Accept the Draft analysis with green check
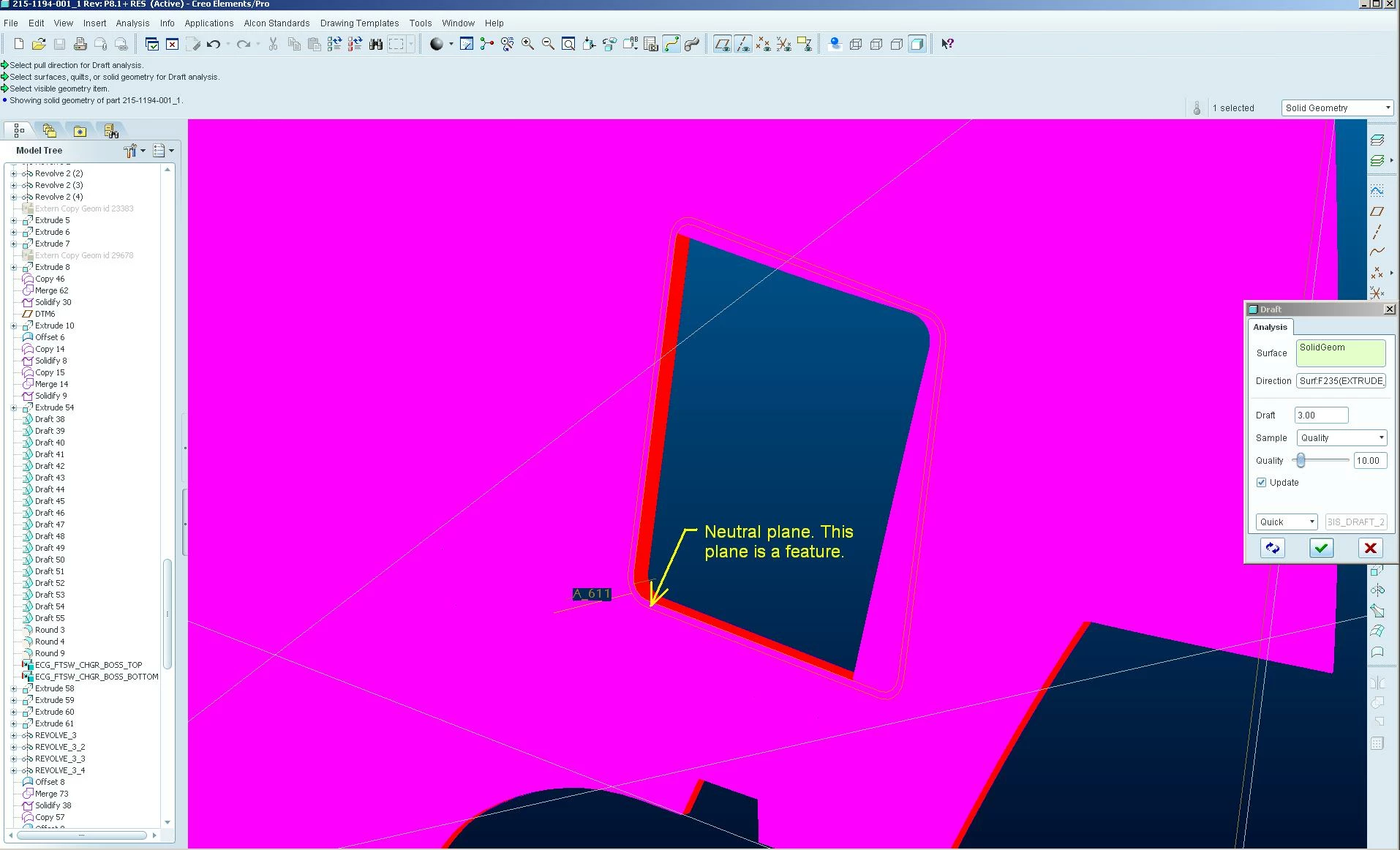 1321,548
